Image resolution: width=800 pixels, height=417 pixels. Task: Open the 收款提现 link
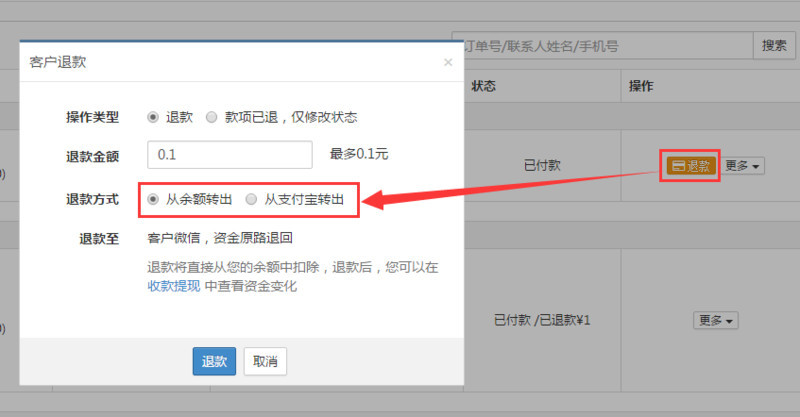[x=174, y=286]
